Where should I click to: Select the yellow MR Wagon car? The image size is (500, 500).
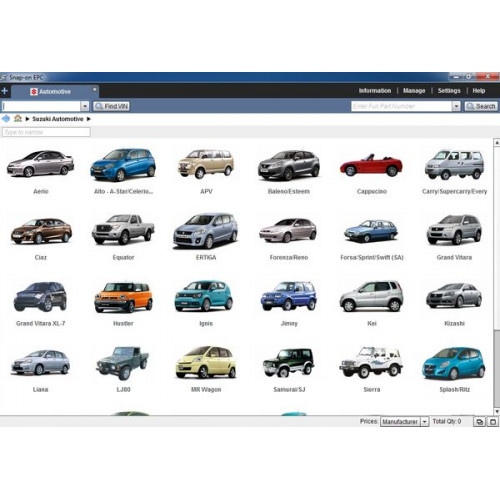click(x=206, y=362)
